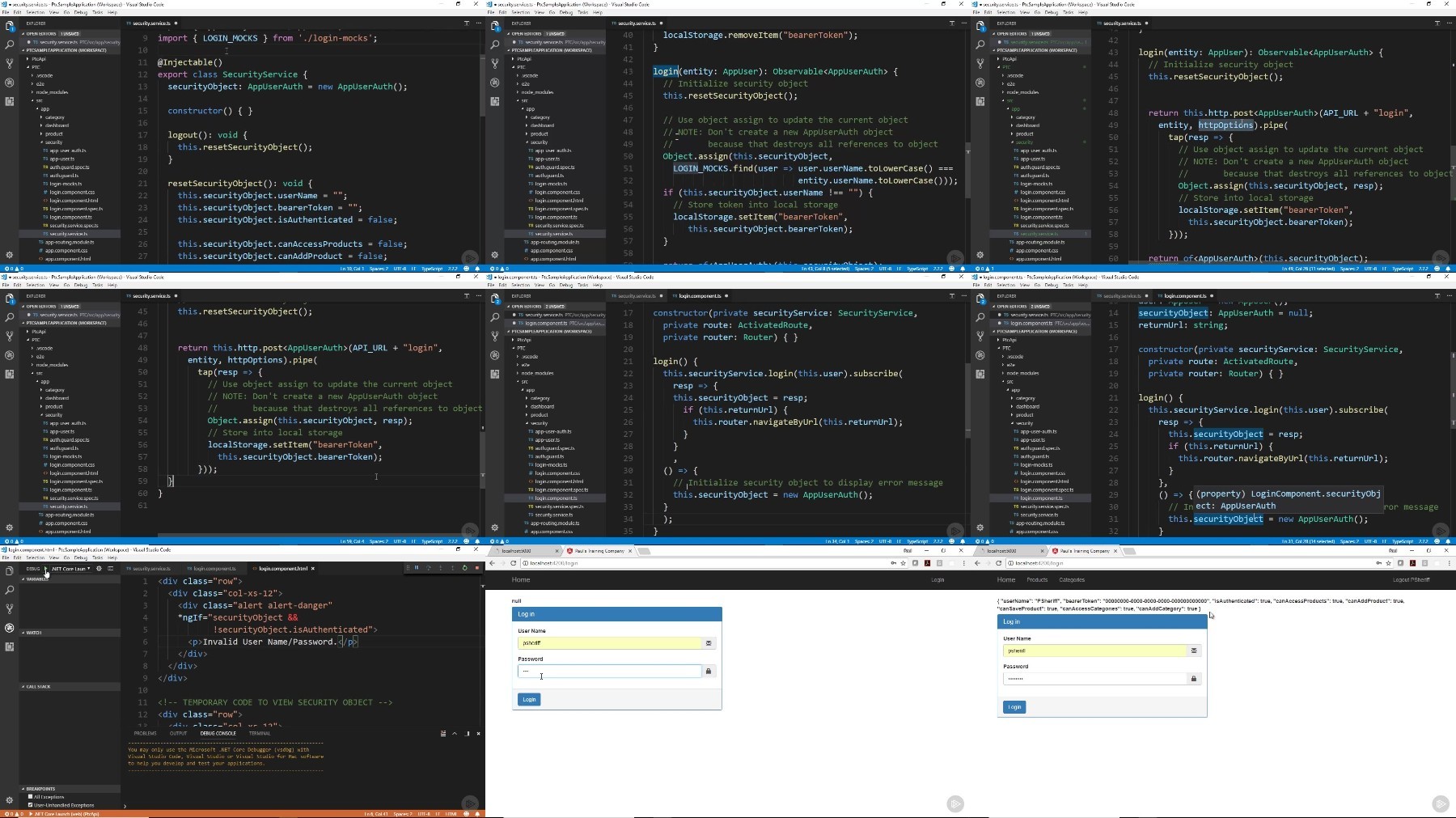Viewport: 1456px width, 818px height.
Task: Open the Categories navbar link
Action: tap(1072, 579)
